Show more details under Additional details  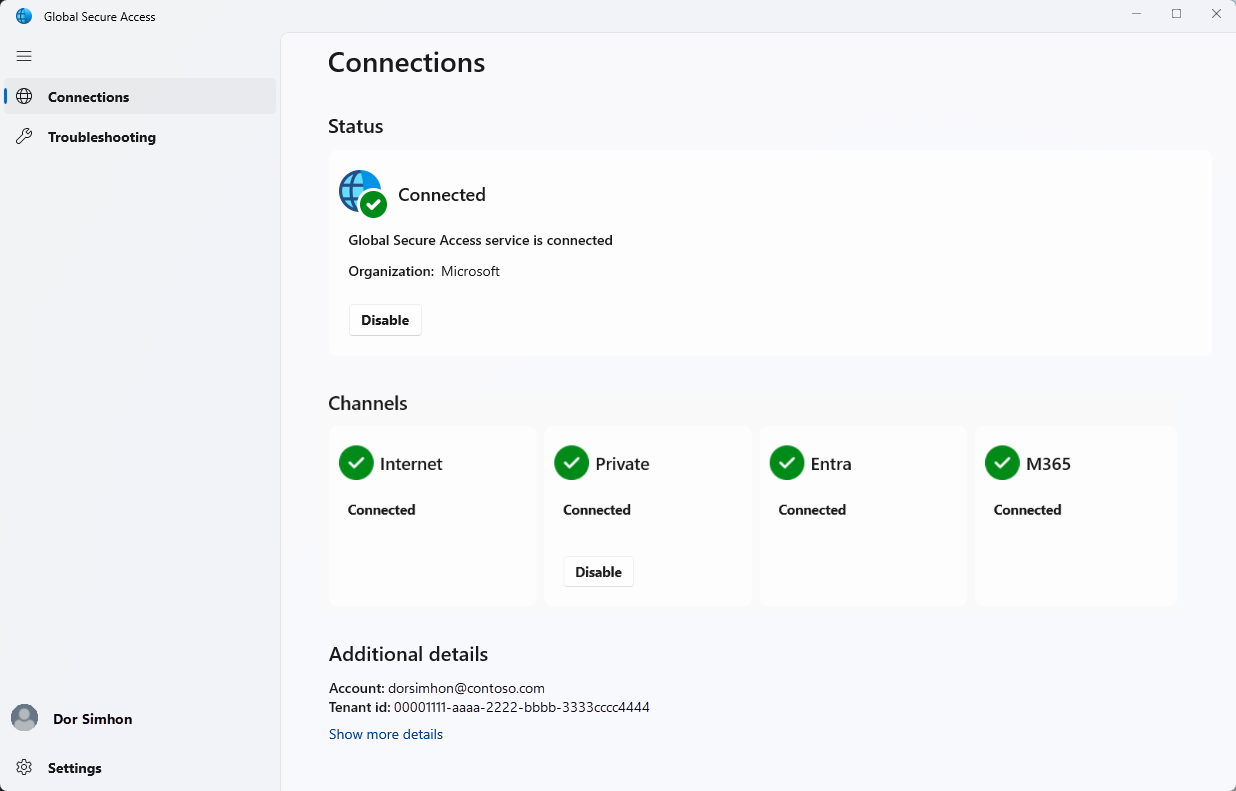[x=385, y=734]
